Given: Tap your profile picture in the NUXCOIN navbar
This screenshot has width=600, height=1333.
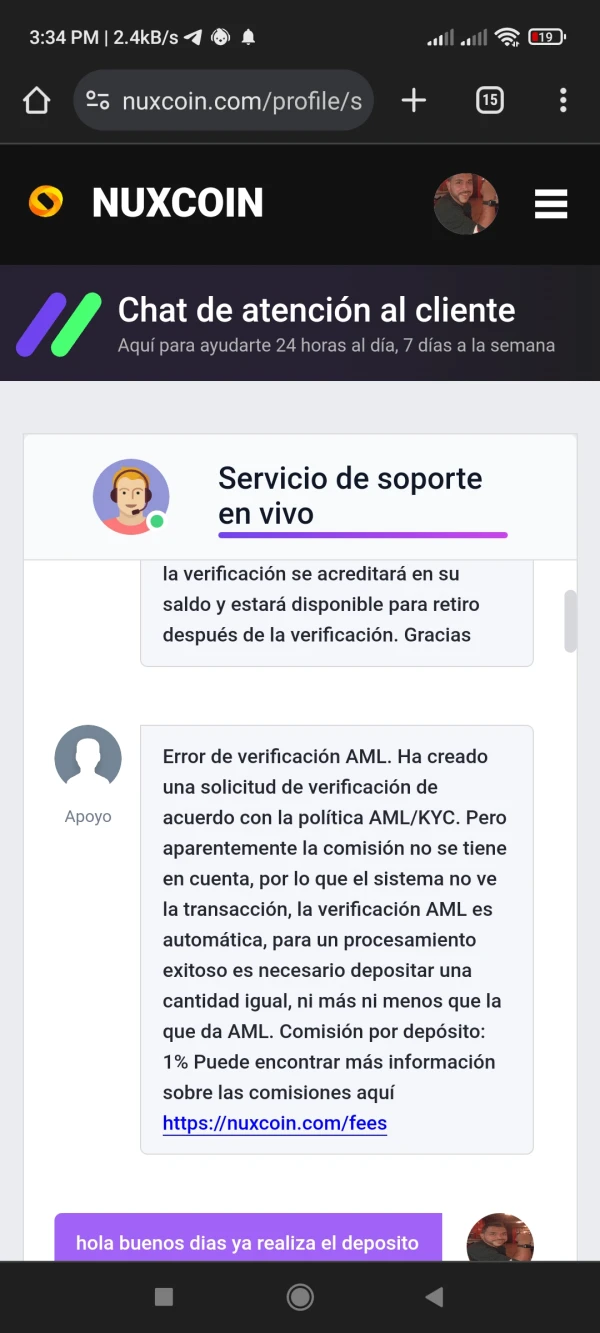Looking at the screenshot, I should [466, 204].
